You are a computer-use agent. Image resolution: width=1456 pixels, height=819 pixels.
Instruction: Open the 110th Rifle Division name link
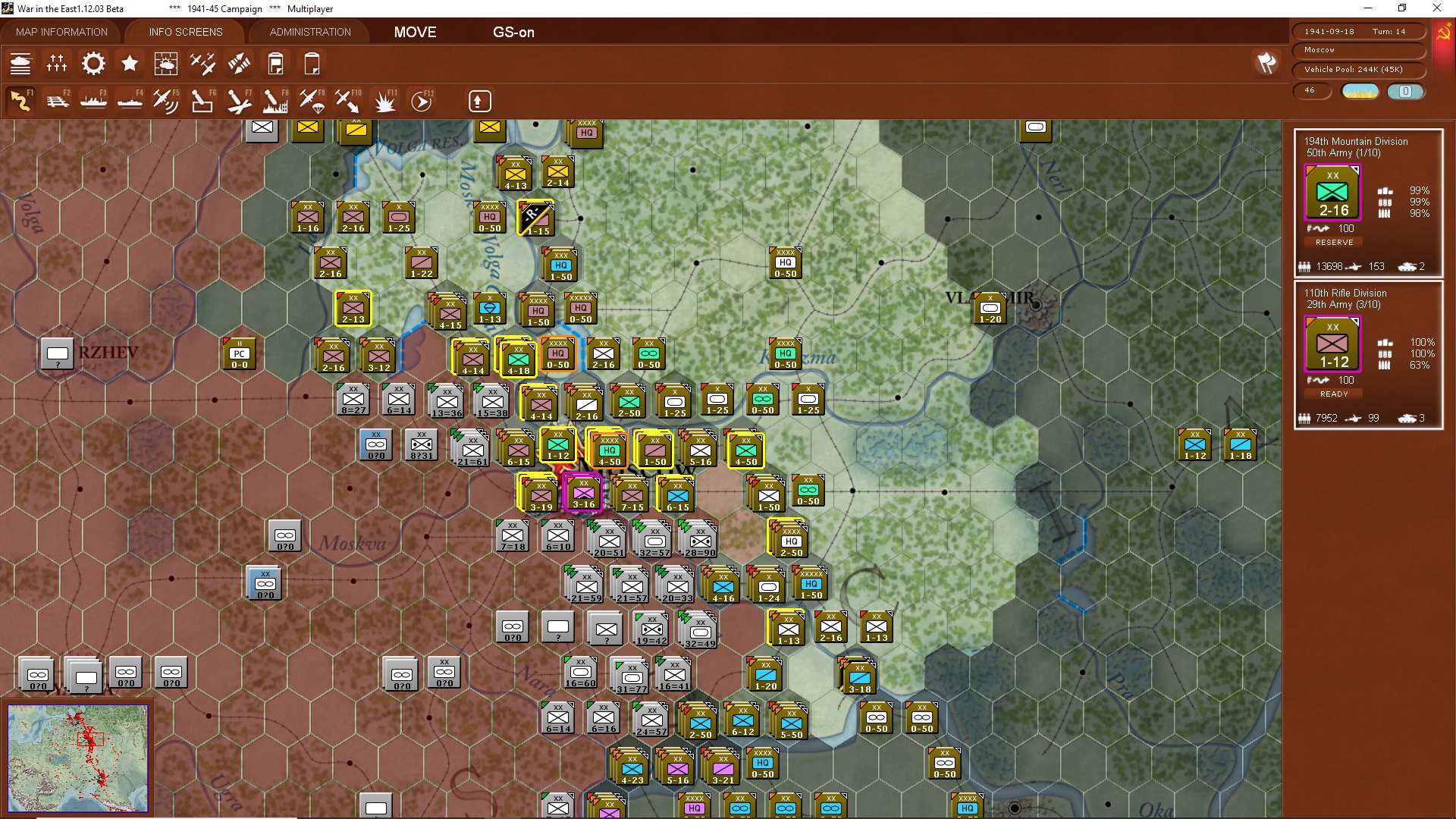coord(1345,293)
